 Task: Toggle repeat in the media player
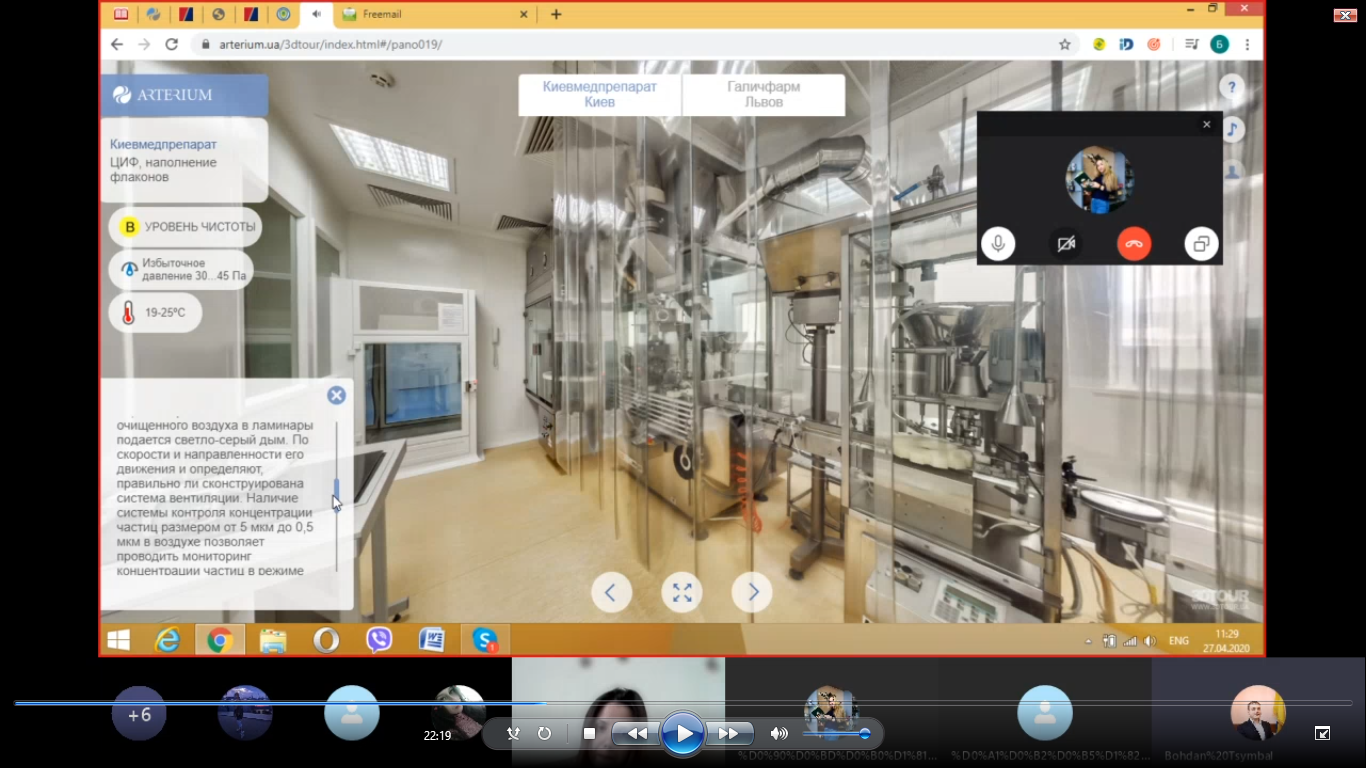click(x=545, y=734)
